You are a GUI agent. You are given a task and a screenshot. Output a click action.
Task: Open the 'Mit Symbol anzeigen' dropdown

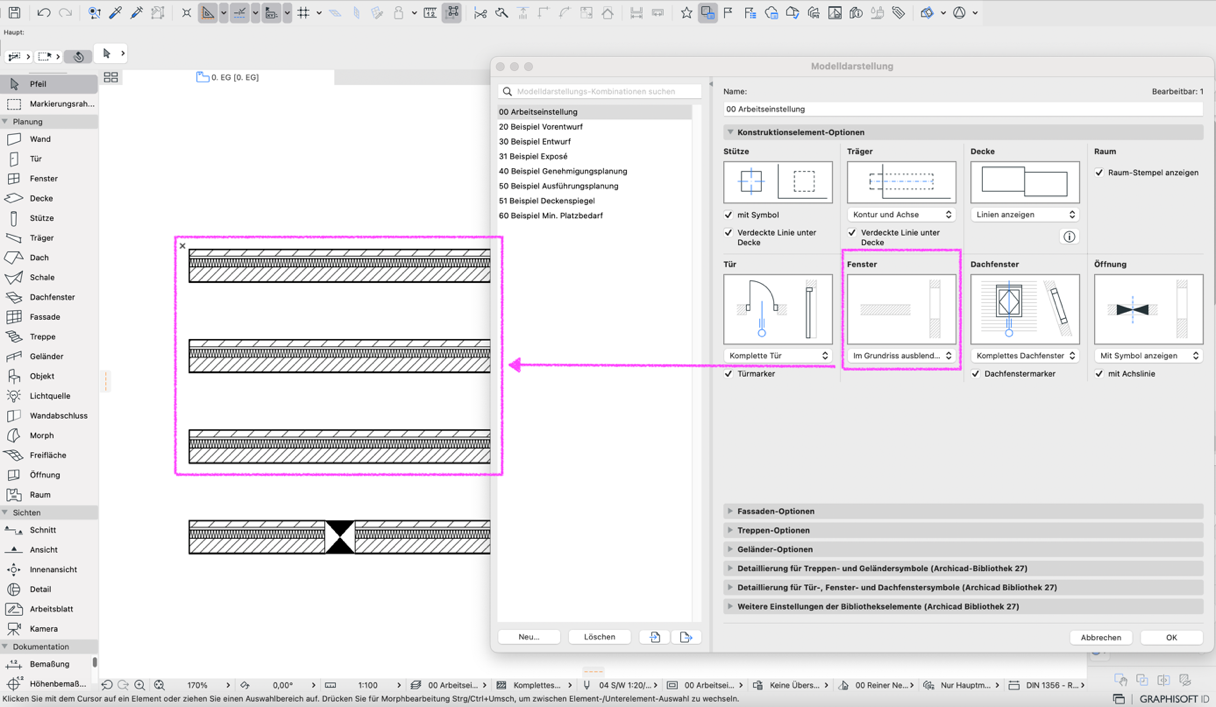click(x=1149, y=356)
